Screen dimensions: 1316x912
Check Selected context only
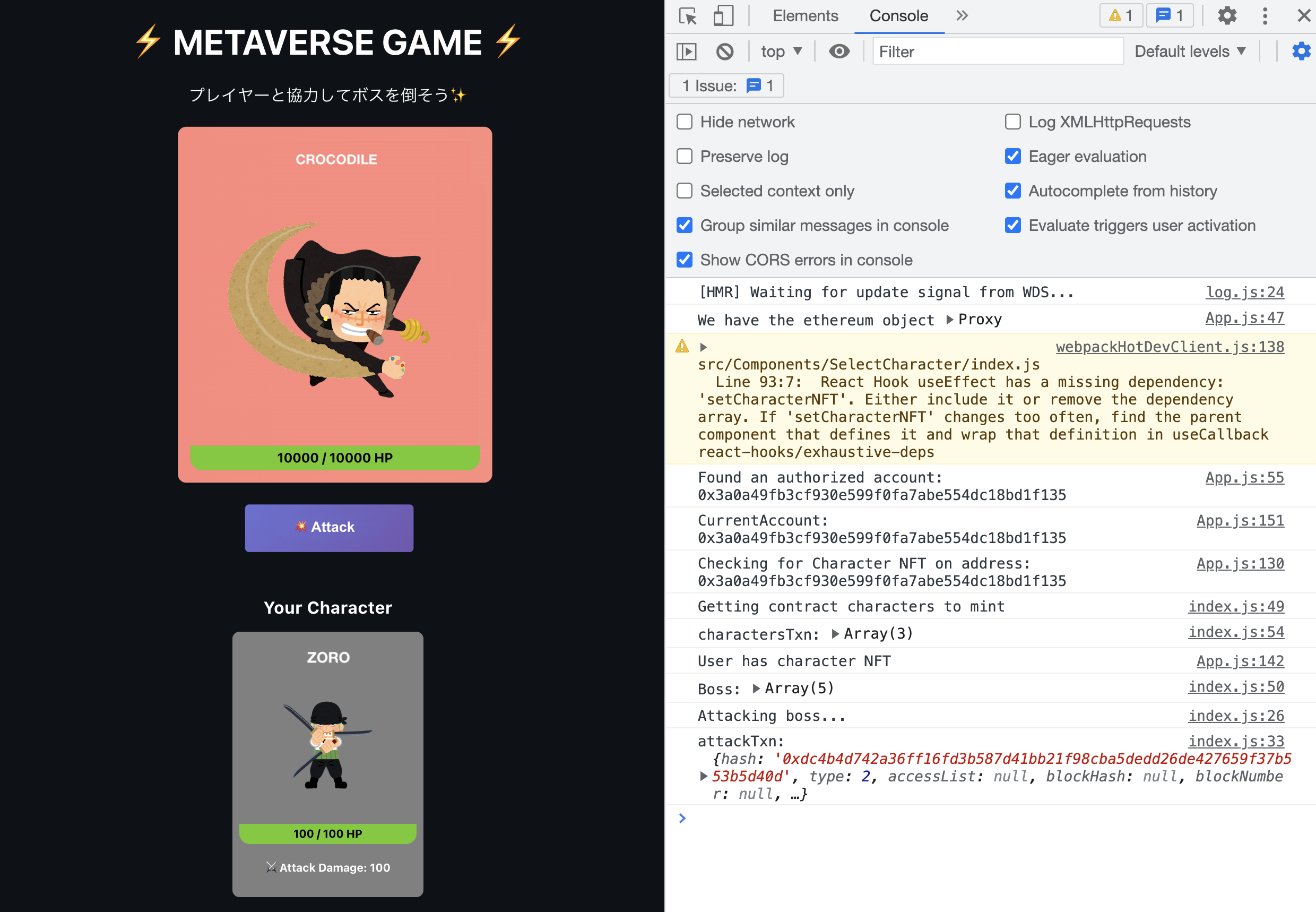tap(685, 190)
